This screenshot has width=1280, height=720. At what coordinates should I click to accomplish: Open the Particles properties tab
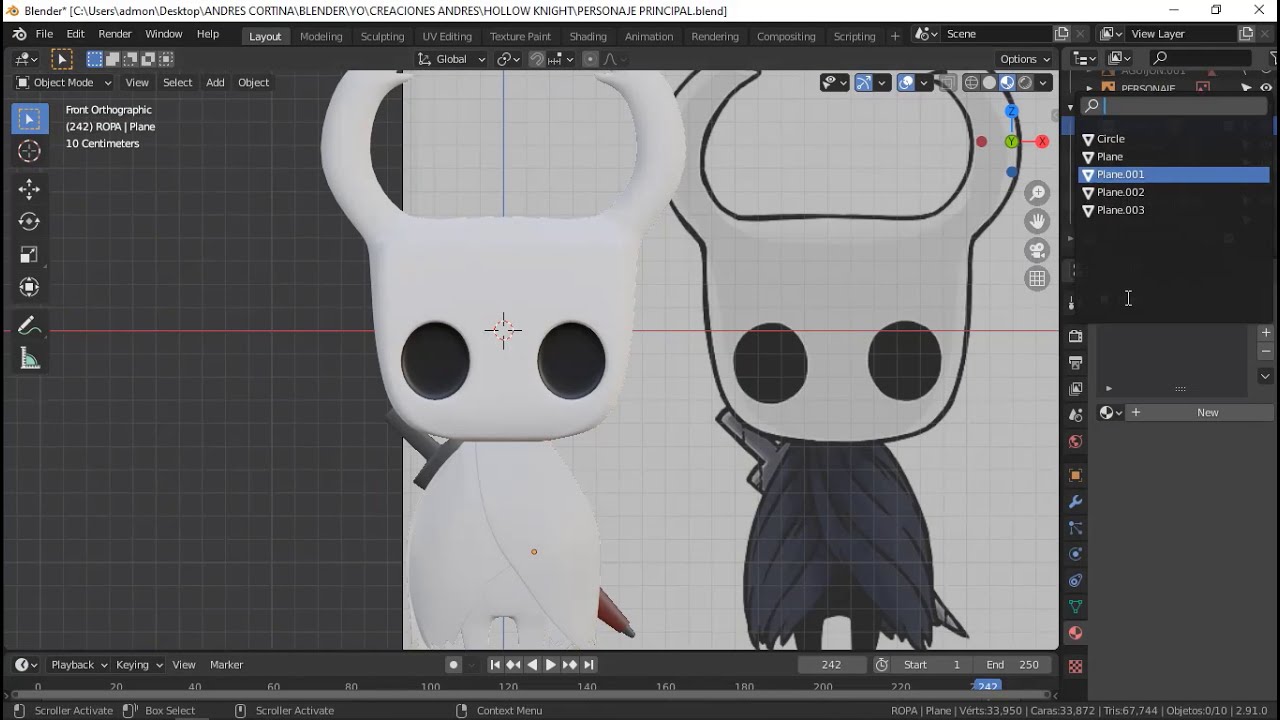click(1076, 528)
